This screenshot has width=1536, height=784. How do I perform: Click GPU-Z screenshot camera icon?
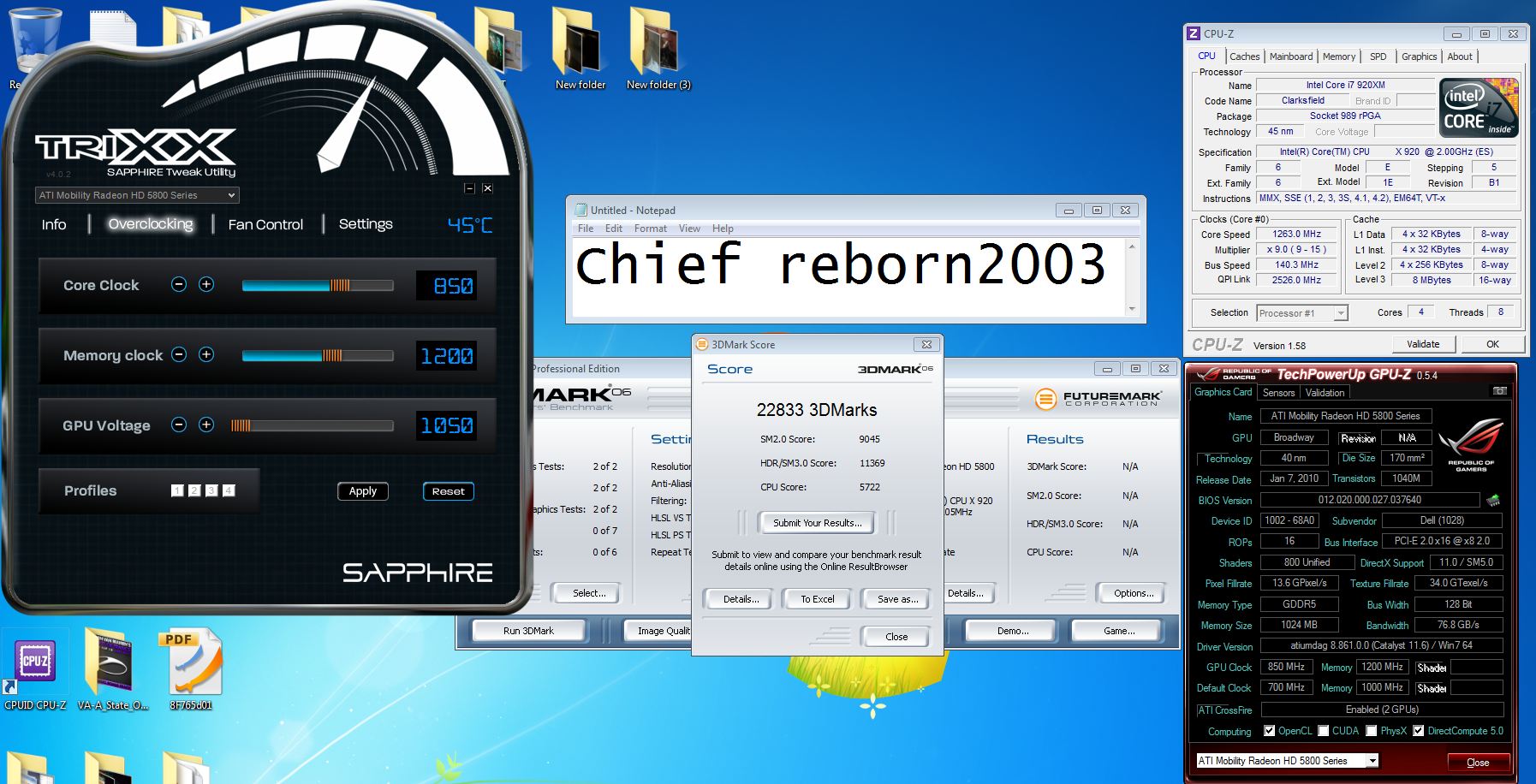point(1499,391)
